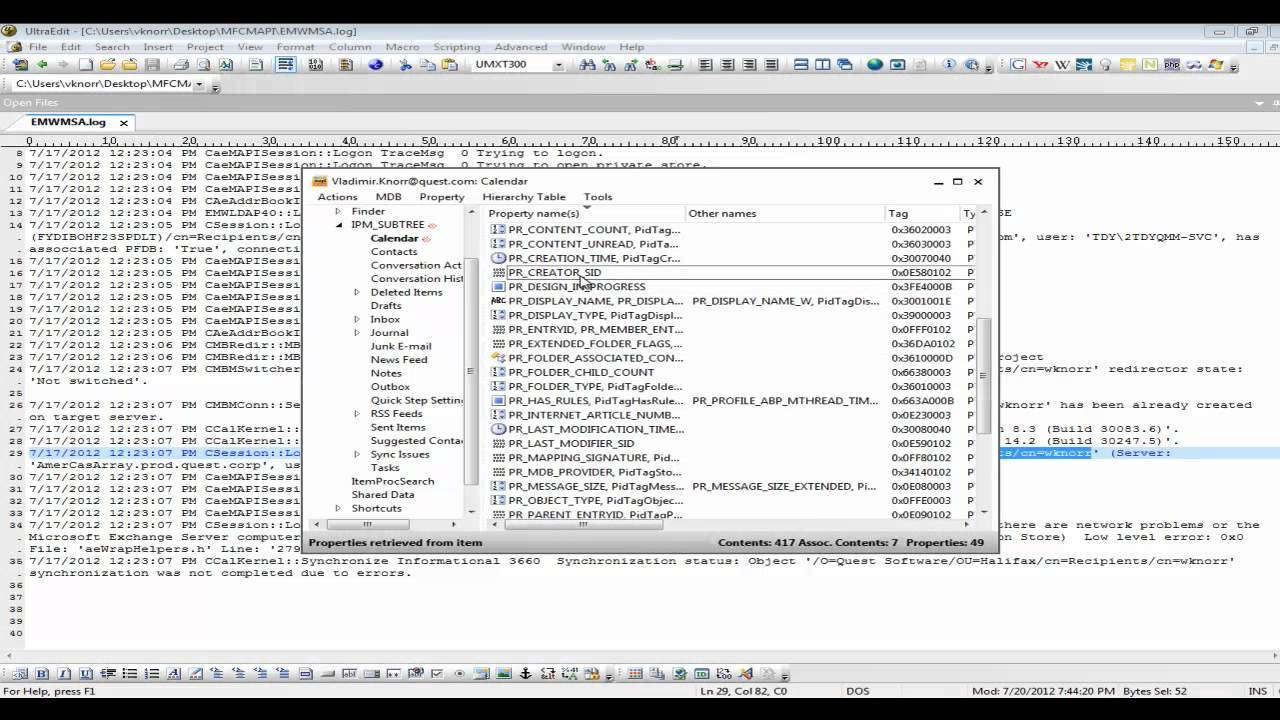The height and width of the screenshot is (720, 1280).
Task: Open the Hierarchy Table menu
Action: click(524, 197)
